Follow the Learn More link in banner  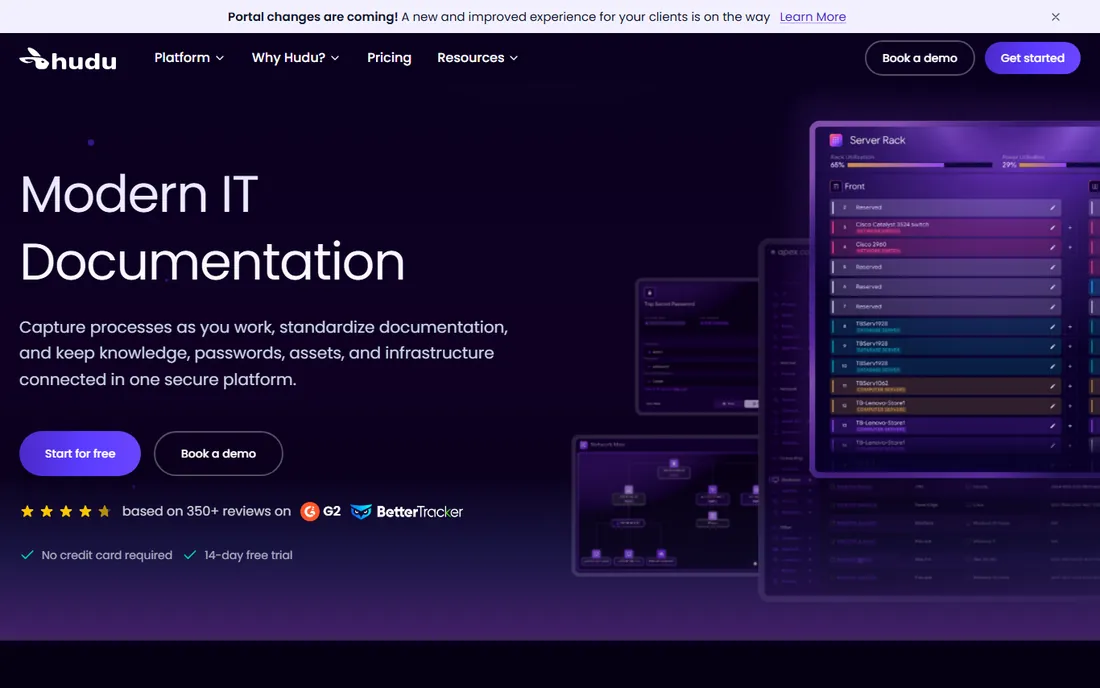[812, 17]
